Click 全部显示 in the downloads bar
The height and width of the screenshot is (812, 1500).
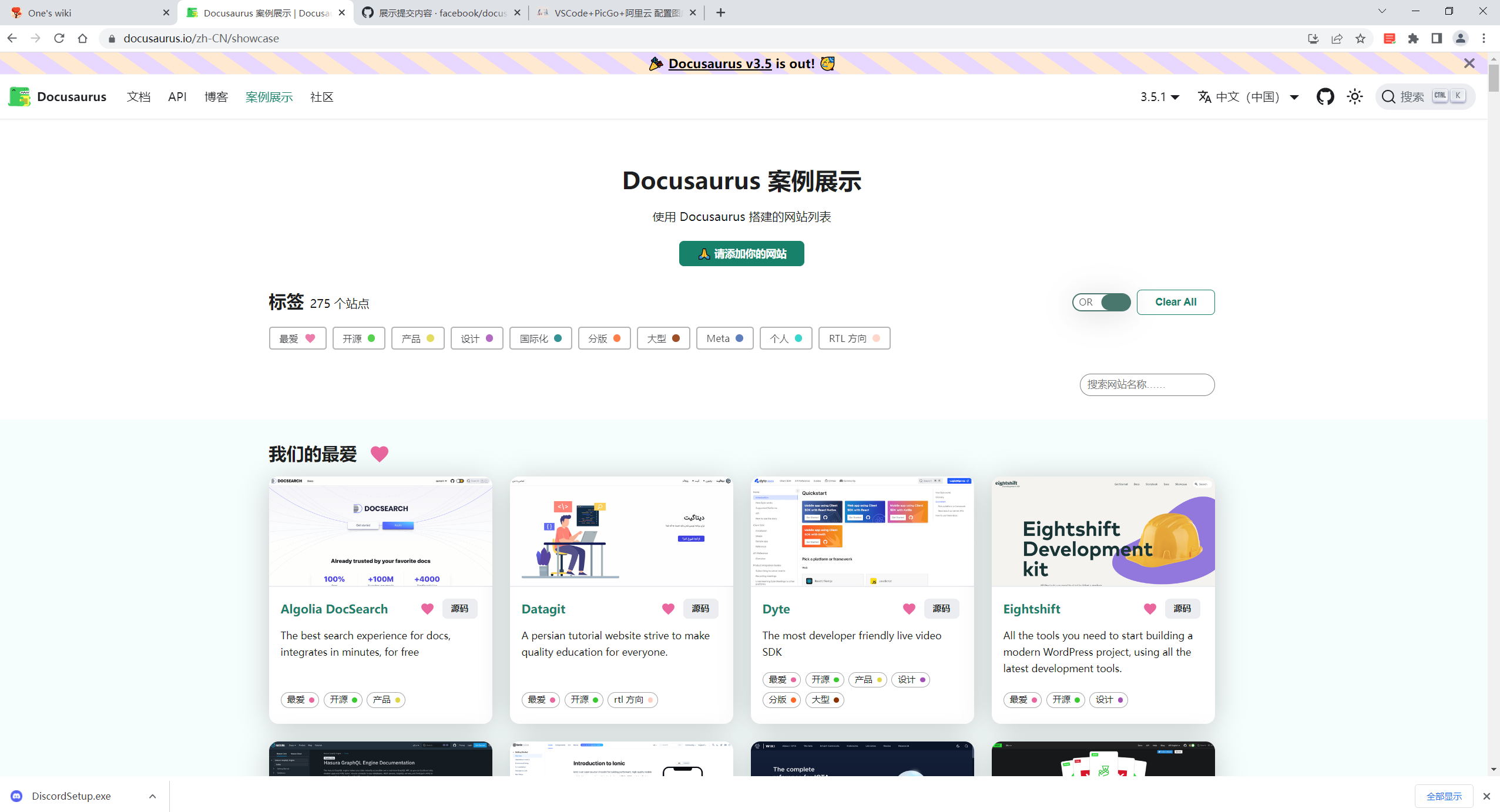pyautogui.click(x=1444, y=796)
